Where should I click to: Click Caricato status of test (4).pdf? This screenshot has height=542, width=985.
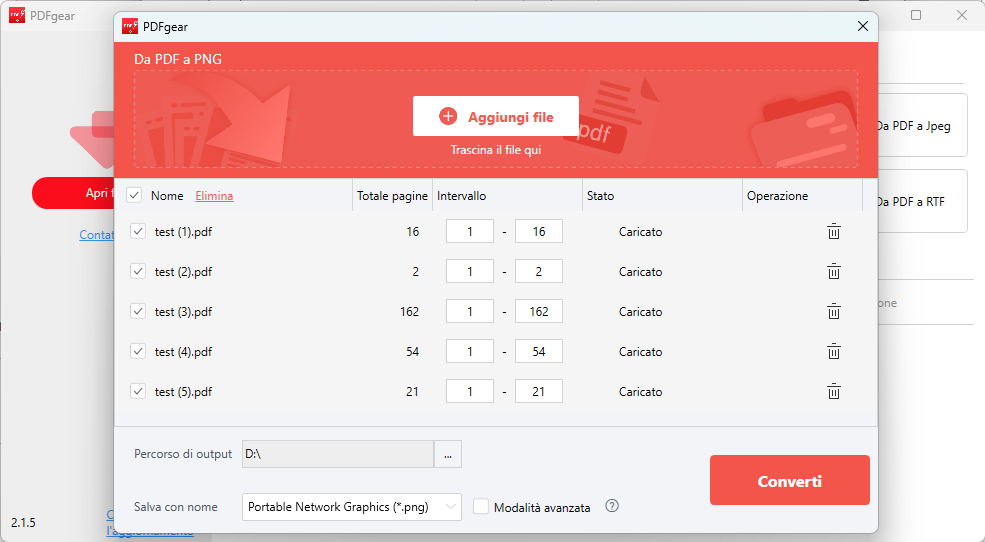pyautogui.click(x=640, y=351)
